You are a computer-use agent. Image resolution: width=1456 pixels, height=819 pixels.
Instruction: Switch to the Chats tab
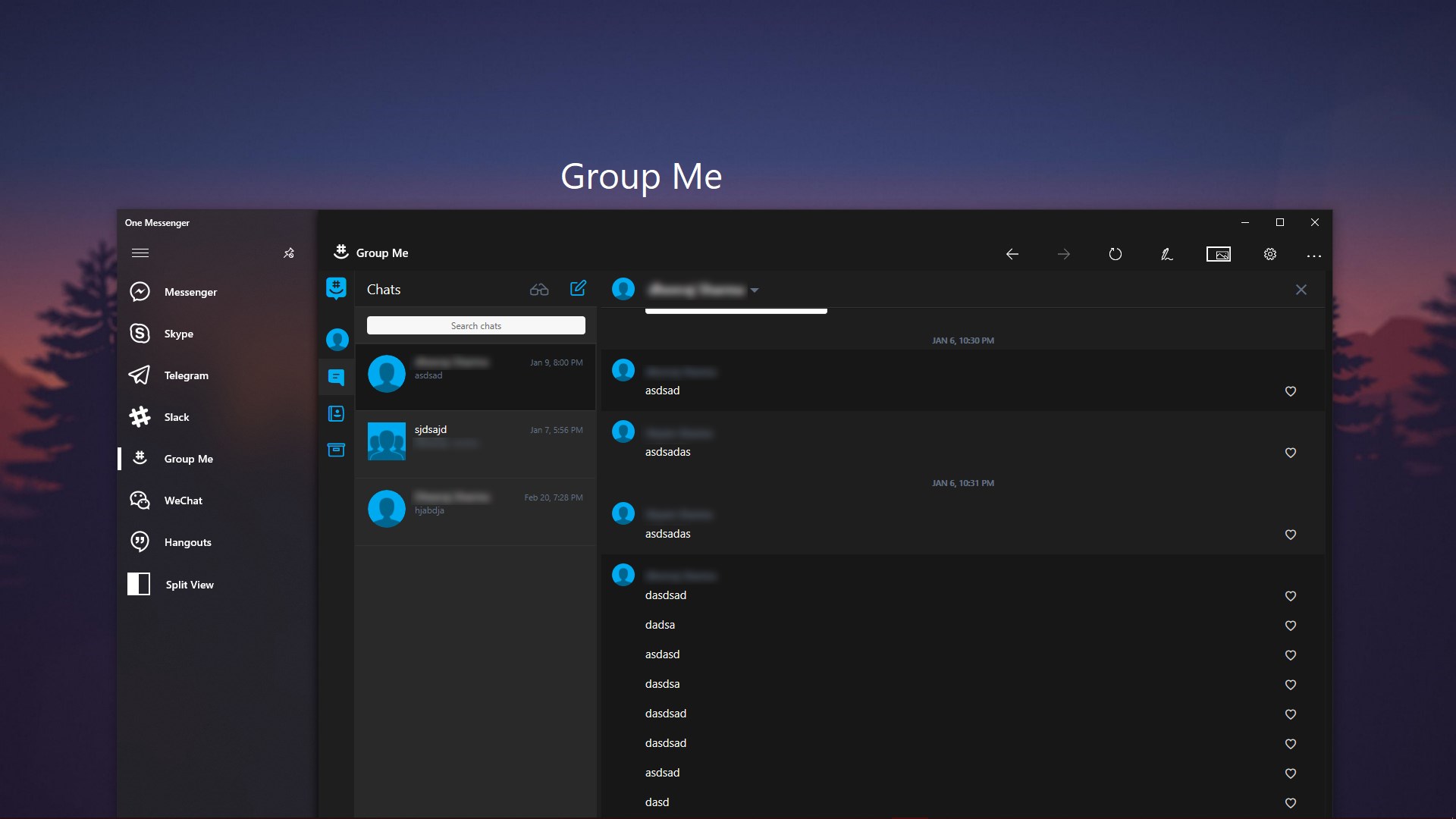[336, 377]
